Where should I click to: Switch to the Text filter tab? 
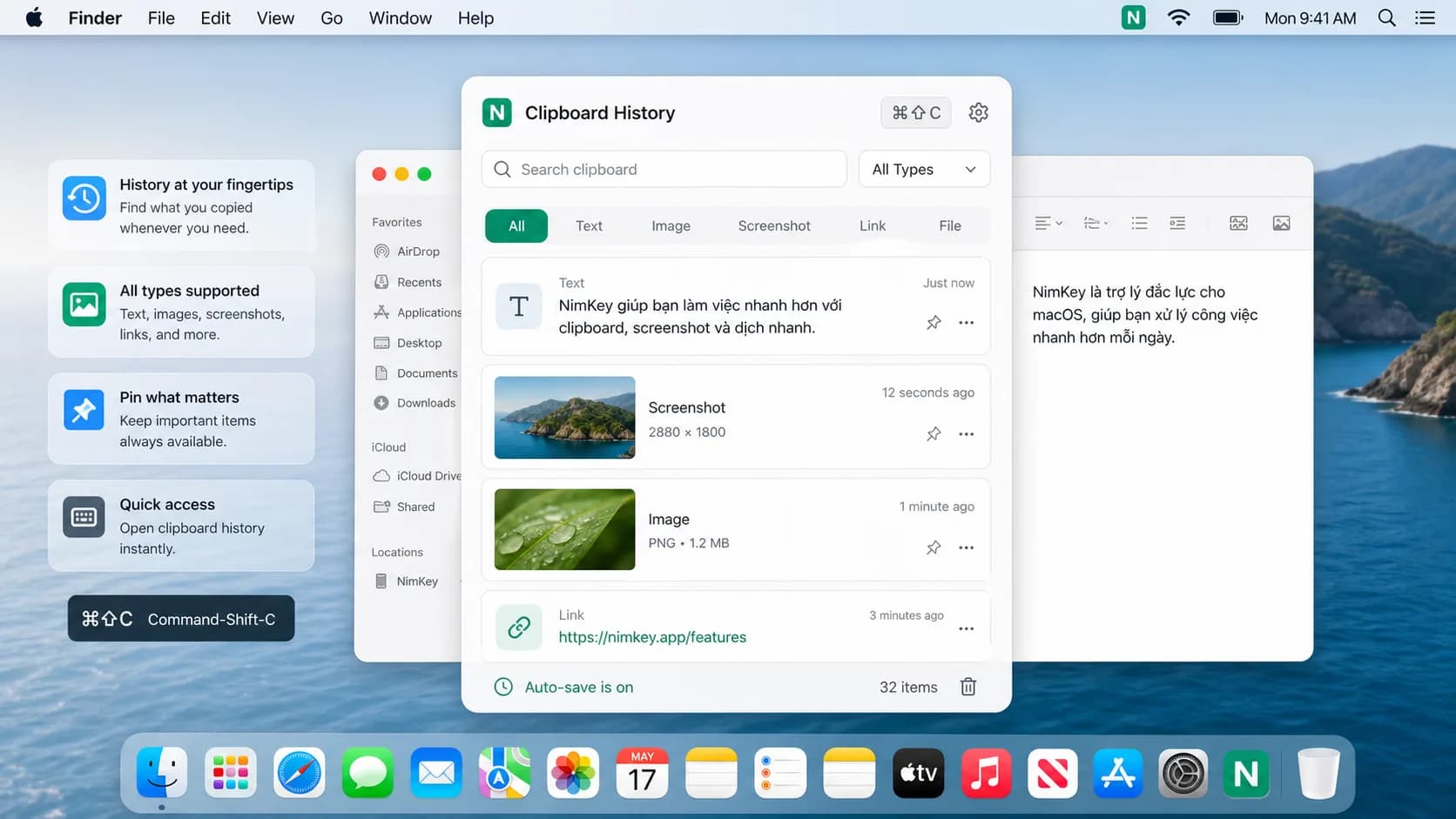(589, 225)
